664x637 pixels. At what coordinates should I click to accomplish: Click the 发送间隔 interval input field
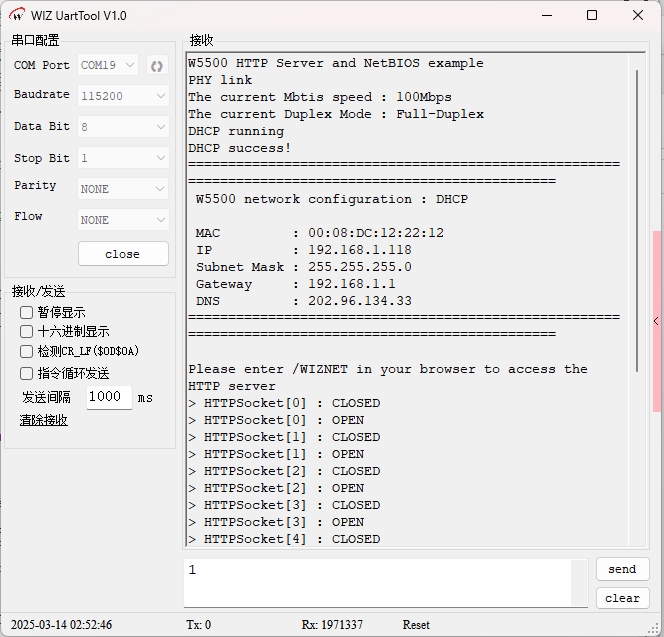coord(108,397)
